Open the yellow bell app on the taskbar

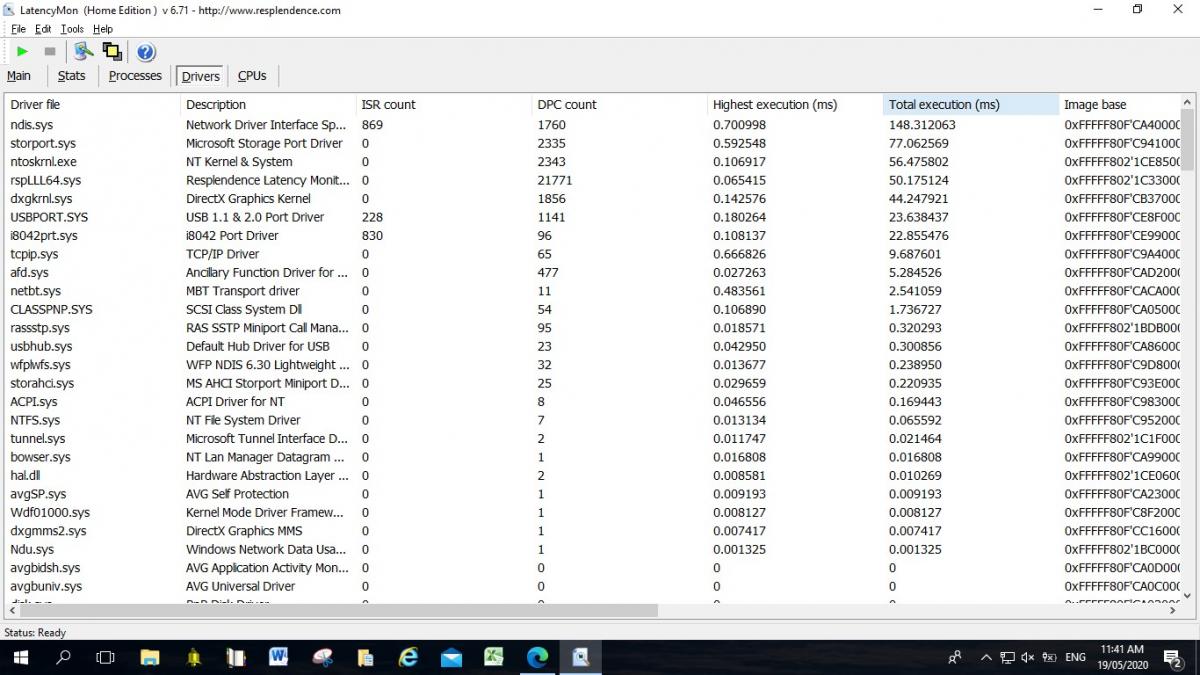click(193, 657)
